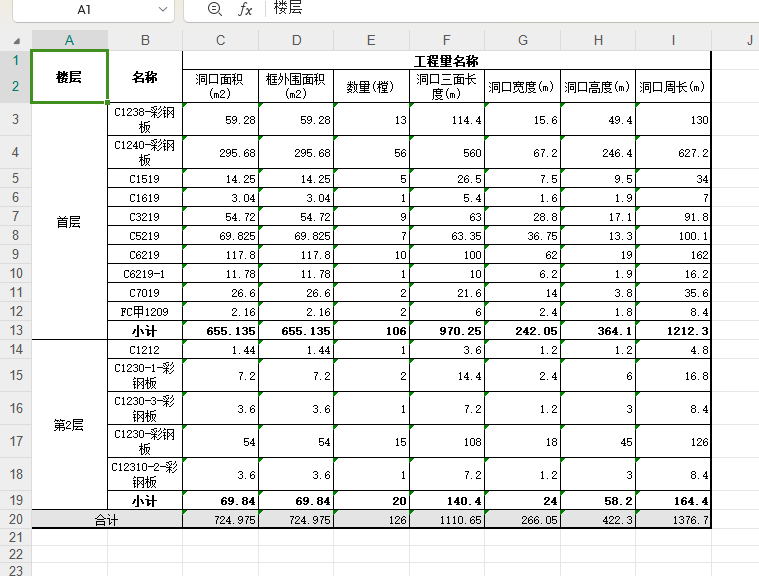Click the 洞口宽度(m) header cell
The height and width of the screenshot is (576, 759).
pyautogui.click(x=522, y=86)
